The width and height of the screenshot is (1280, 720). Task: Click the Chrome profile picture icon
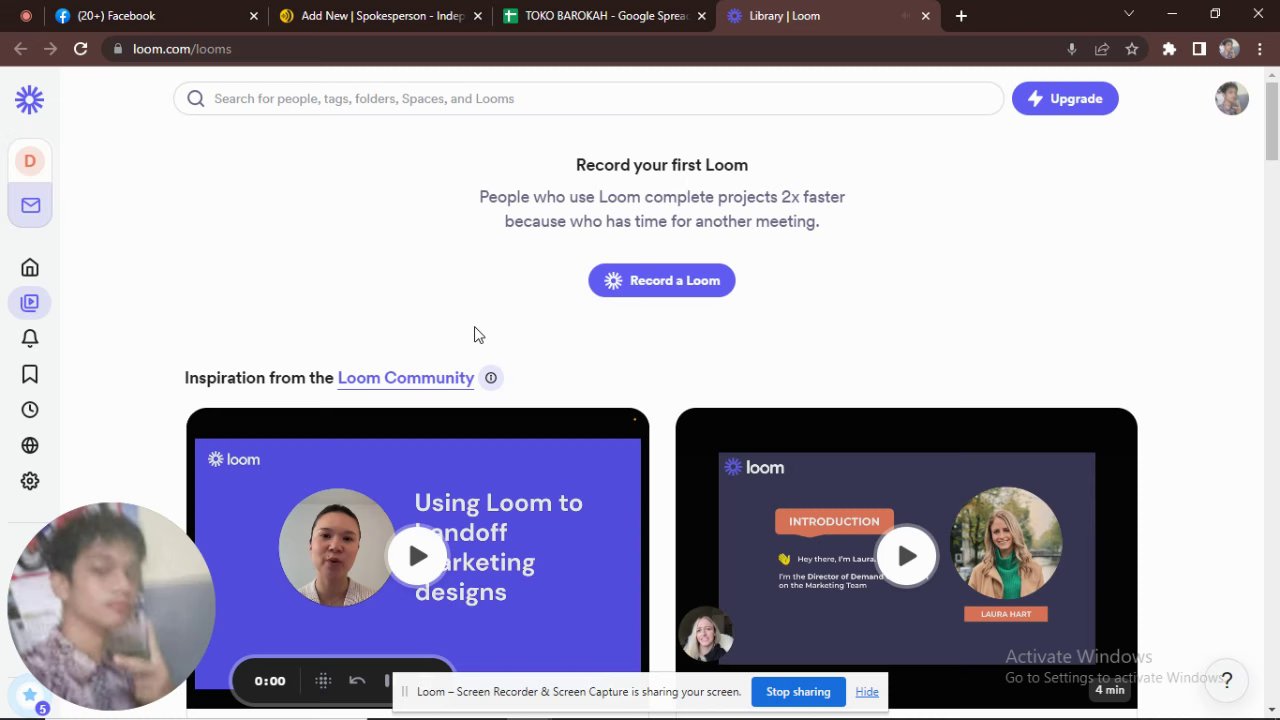[1229, 49]
